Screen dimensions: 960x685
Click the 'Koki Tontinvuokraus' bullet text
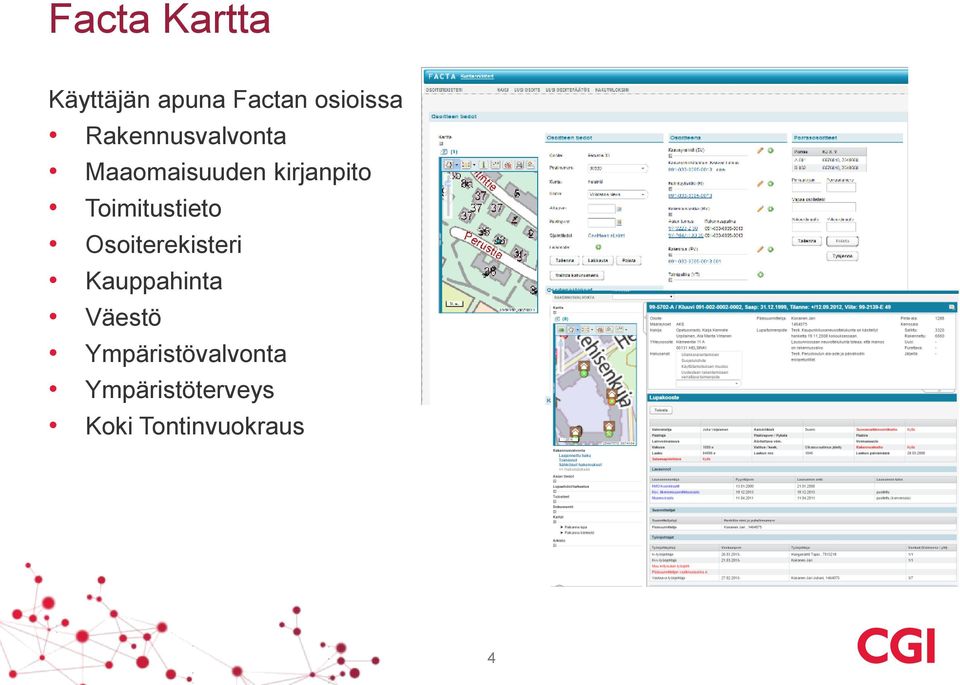[195, 426]
